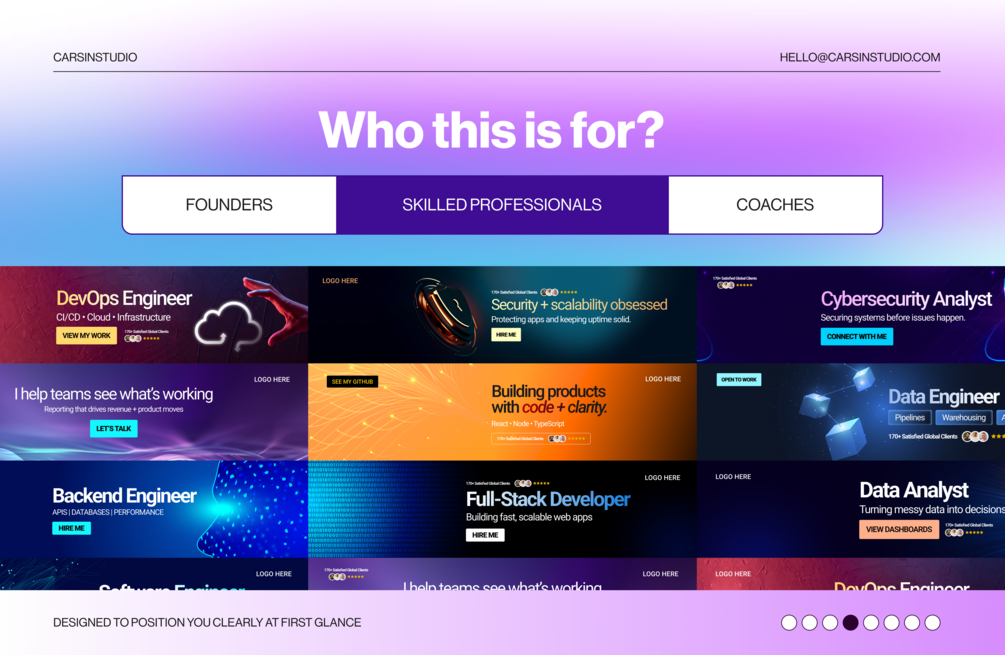This screenshot has height=655, width=1005.
Task: Open the COACHES tab
Action: (775, 204)
